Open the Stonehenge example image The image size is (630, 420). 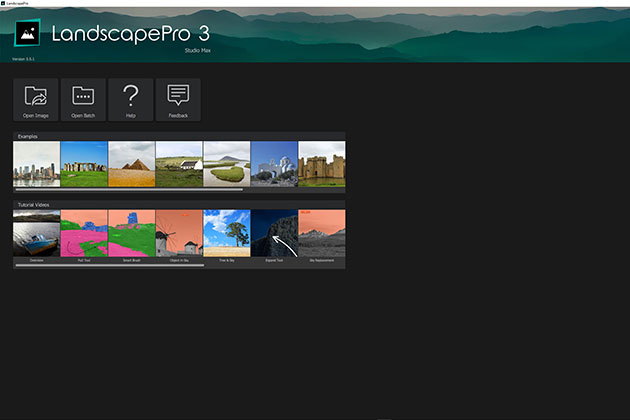[84, 164]
